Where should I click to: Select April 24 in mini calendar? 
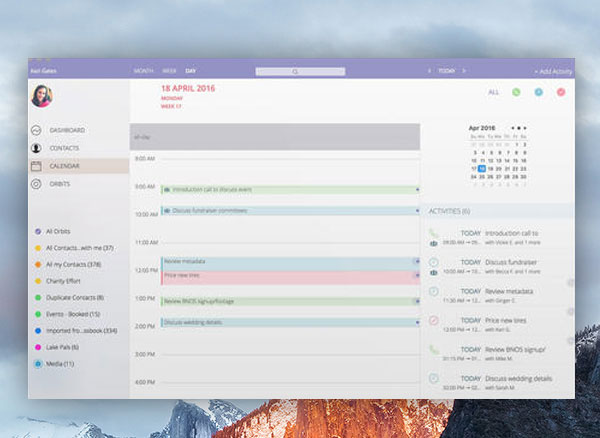point(474,177)
